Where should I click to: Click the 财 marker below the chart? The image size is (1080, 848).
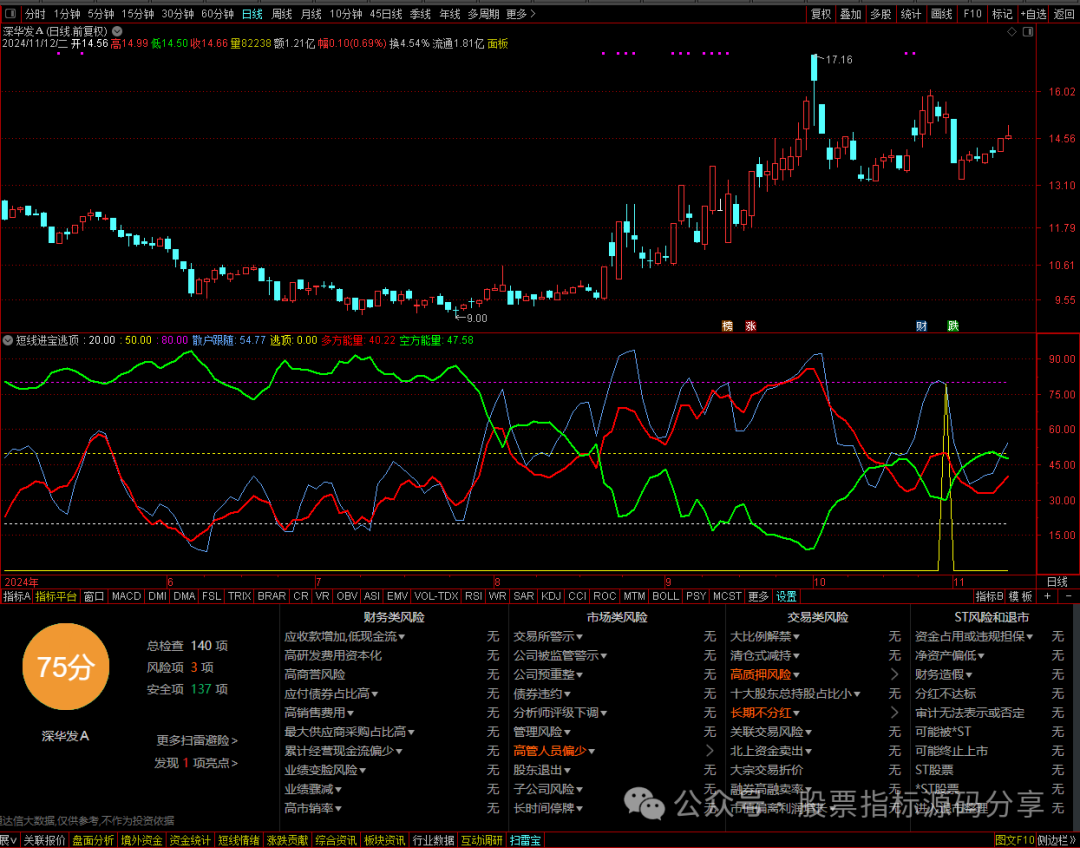pyautogui.click(x=921, y=326)
